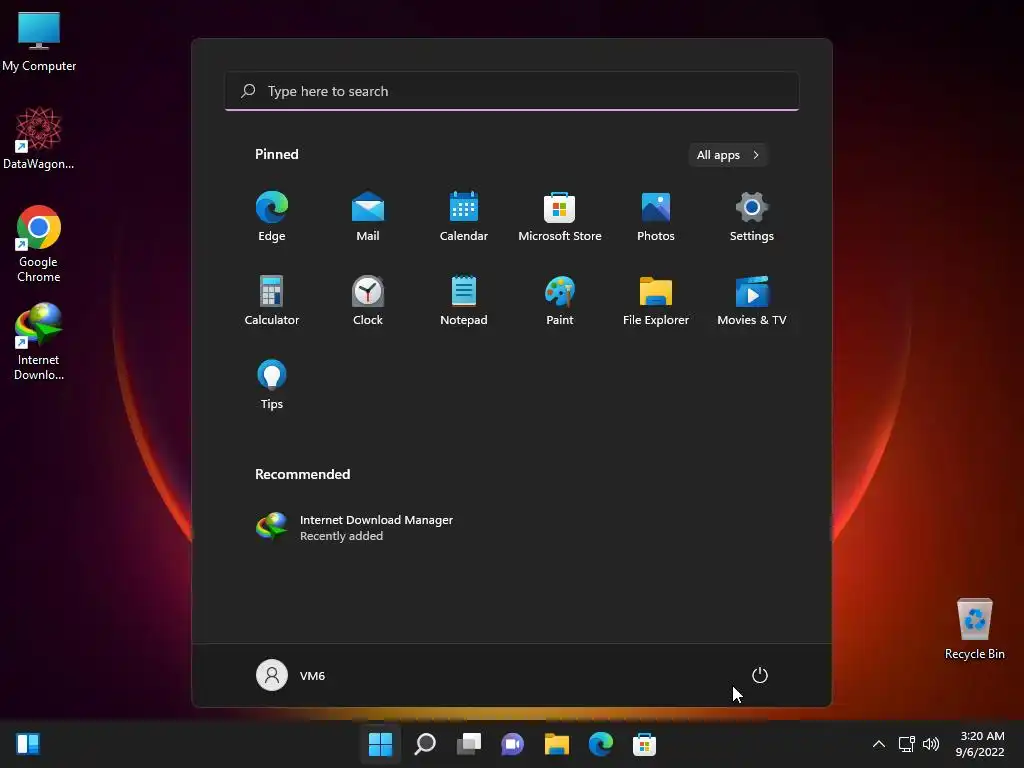This screenshot has height=768, width=1024.
Task: Open the Widgets panel on taskbar
Action: [28, 744]
